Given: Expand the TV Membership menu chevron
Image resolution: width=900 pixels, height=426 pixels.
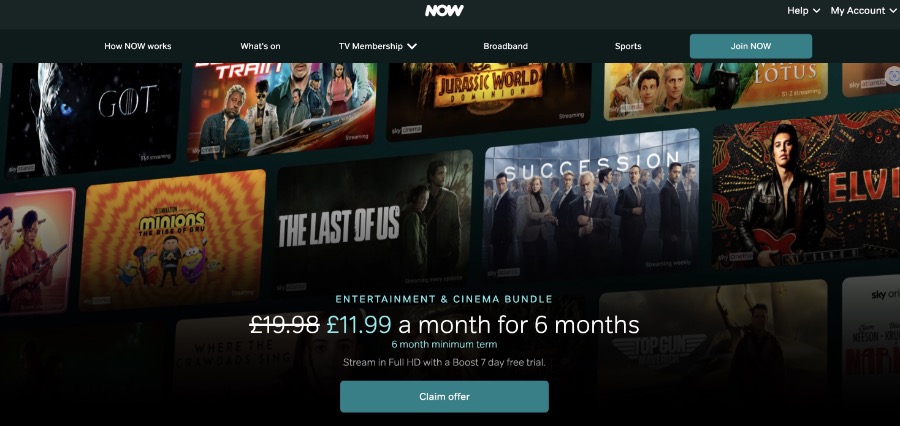Looking at the screenshot, I should pos(412,47).
